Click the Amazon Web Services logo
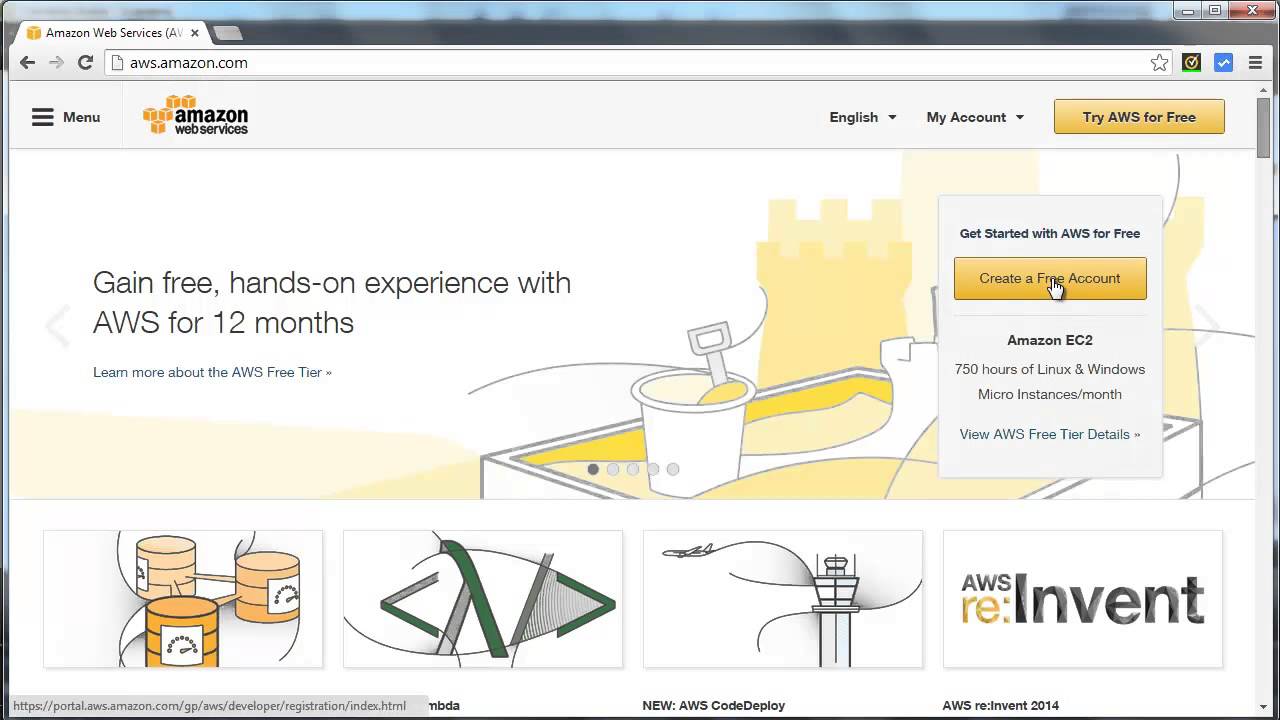 195,115
